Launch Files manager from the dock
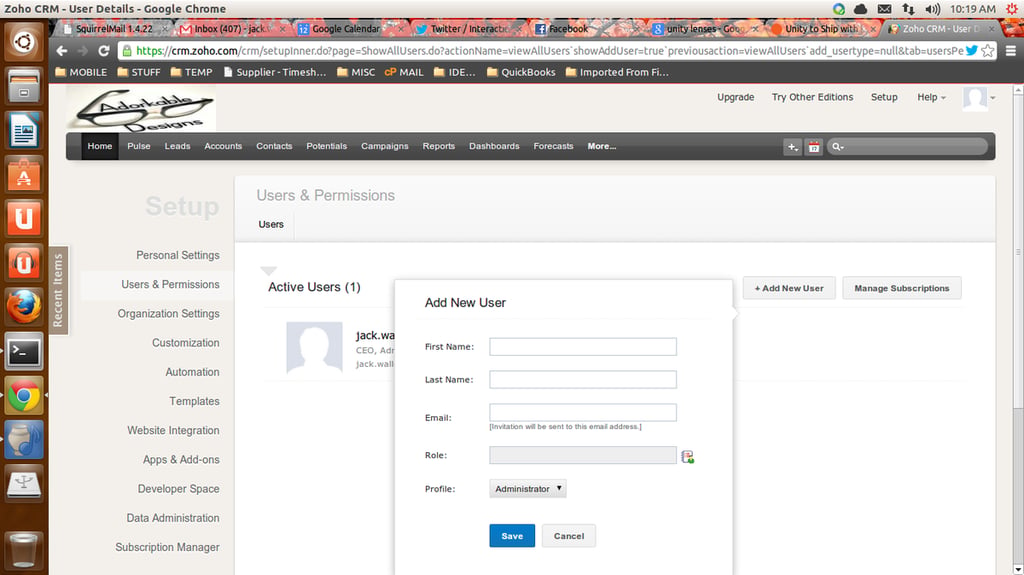This screenshot has width=1024, height=575. click(24, 86)
